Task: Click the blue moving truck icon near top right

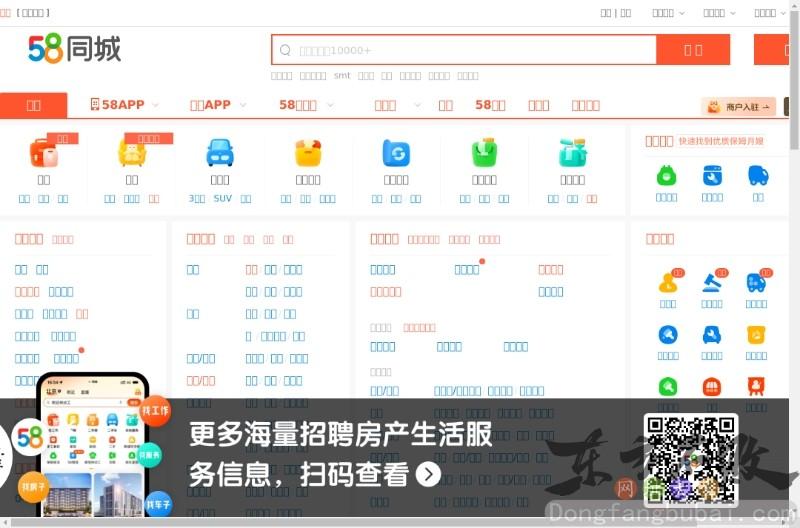Action: point(758,176)
